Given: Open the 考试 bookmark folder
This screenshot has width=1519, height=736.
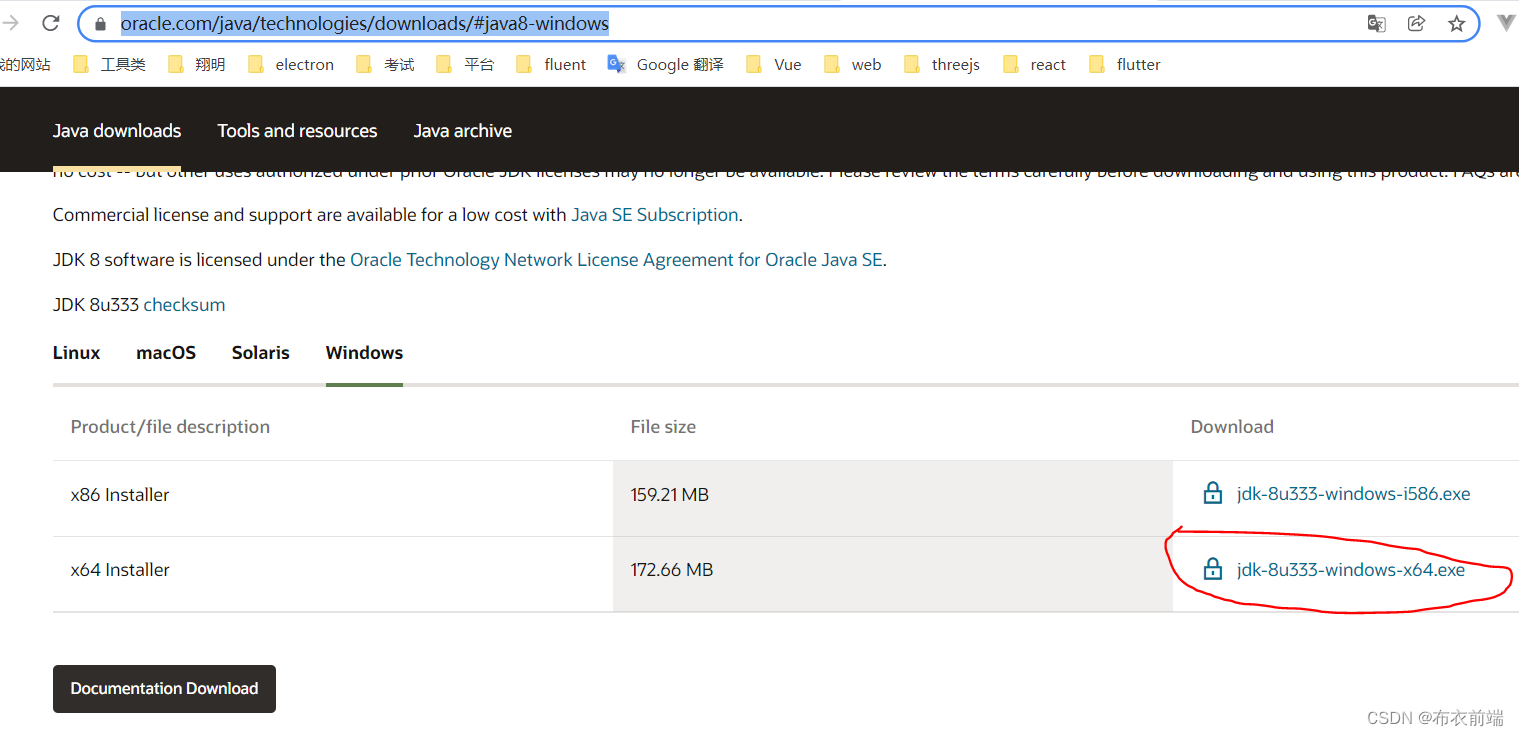Looking at the screenshot, I should (x=385, y=65).
